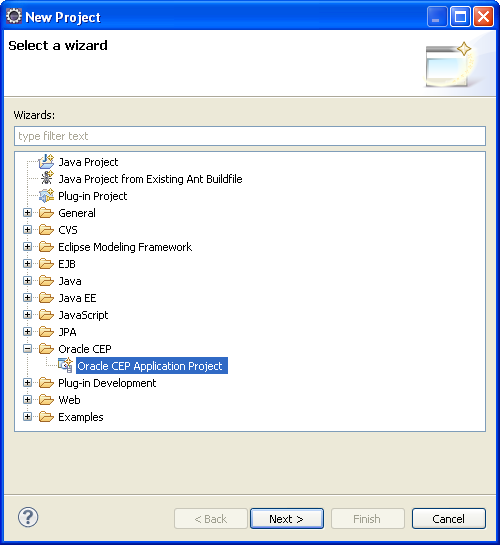Click the EJB folder icon

click(46, 264)
